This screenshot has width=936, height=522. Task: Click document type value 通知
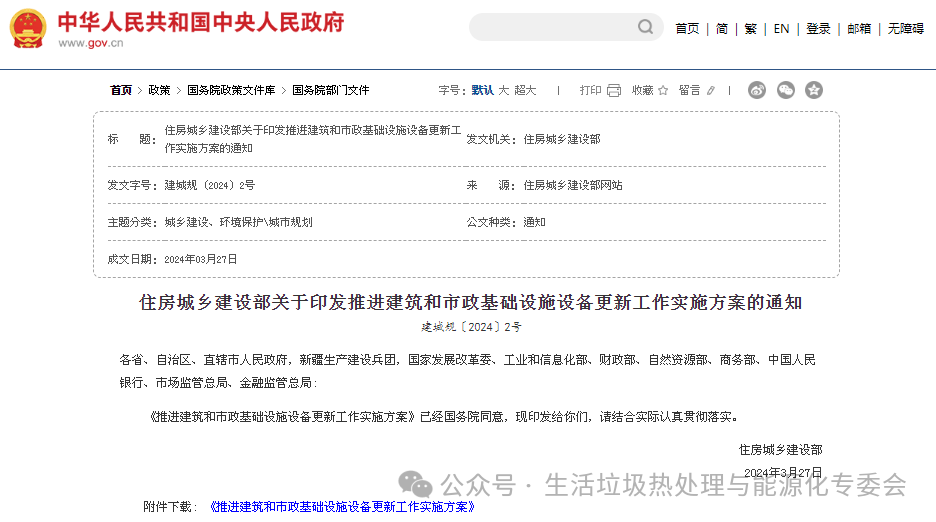coord(534,222)
